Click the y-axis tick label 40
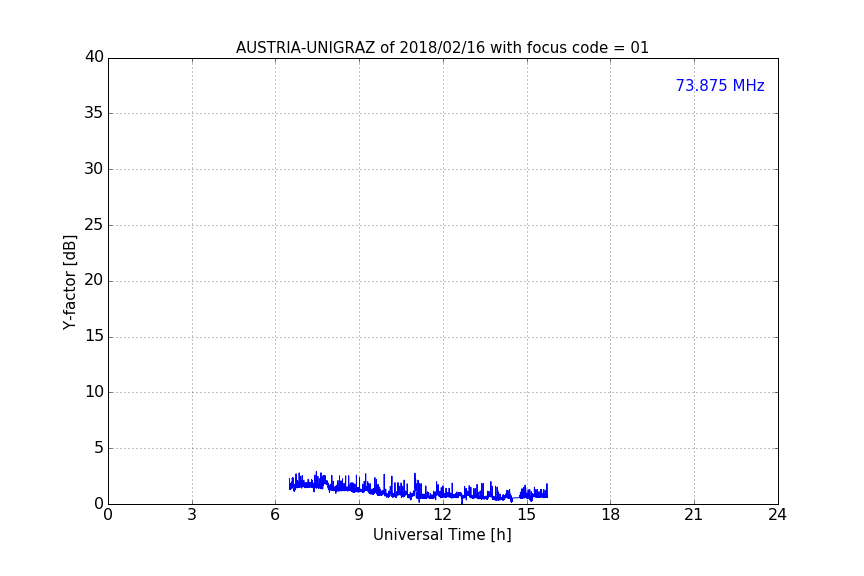 click(x=94, y=57)
